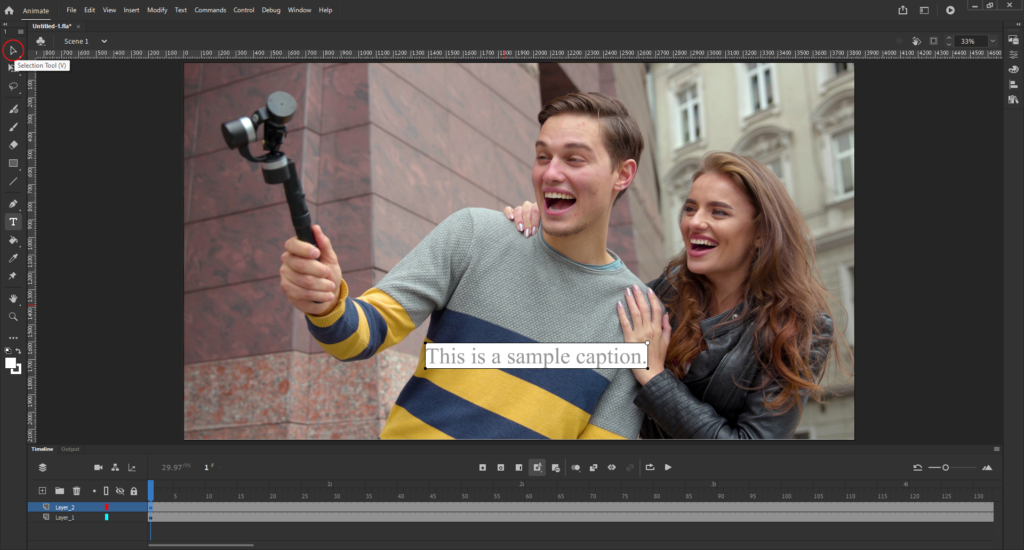Screen dimensions: 1024x550
Task: Toggle hide all layers eye icon
Action: (x=120, y=491)
